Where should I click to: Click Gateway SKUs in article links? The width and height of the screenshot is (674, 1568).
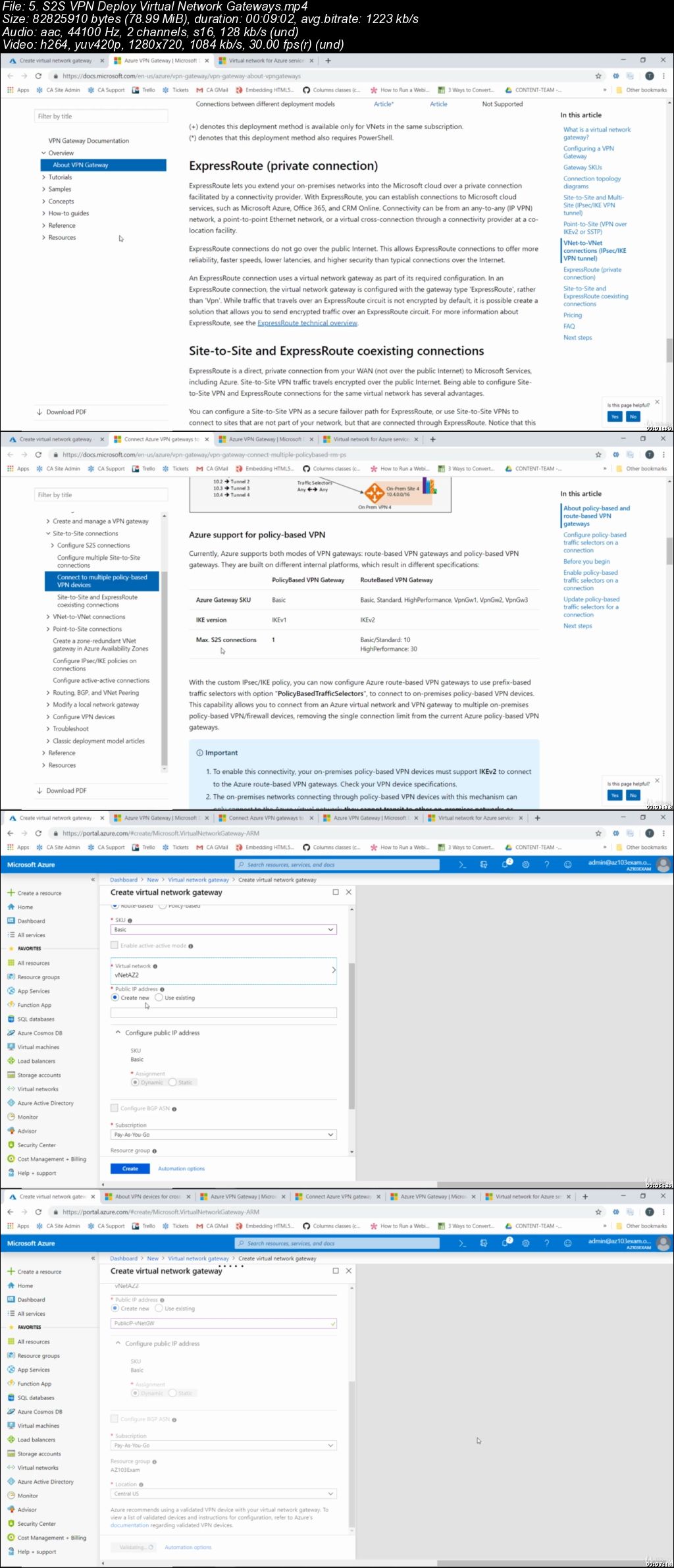583,167
